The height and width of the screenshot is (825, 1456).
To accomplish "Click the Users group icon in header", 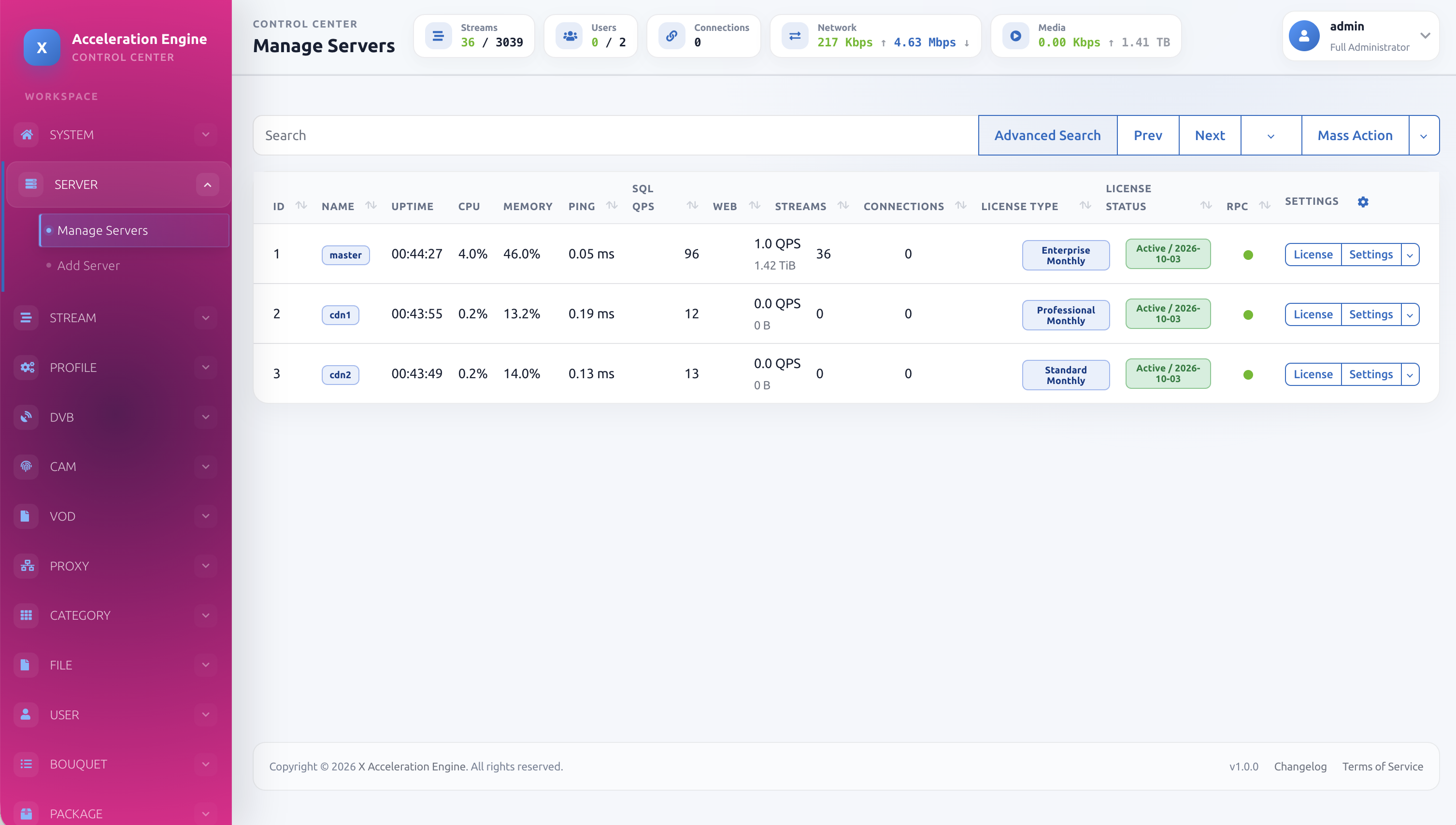I will tap(570, 36).
